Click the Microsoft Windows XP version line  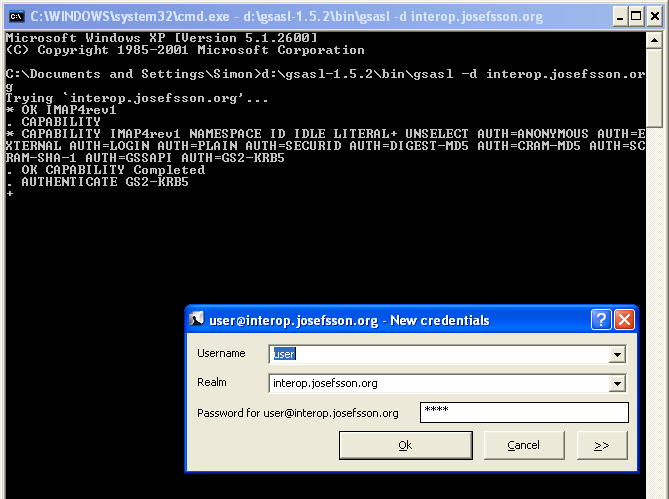(x=162, y=38)
